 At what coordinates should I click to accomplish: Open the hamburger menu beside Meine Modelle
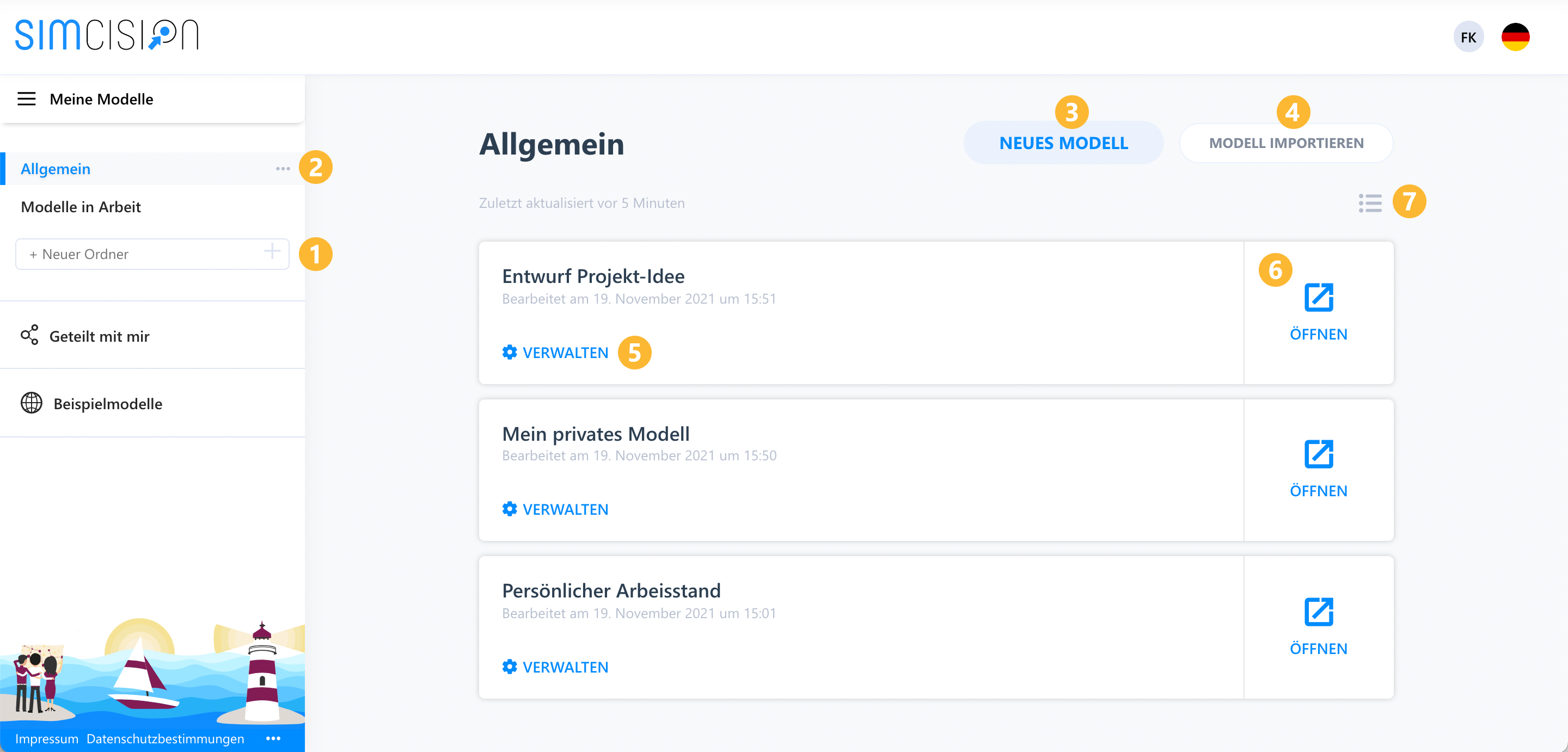coord(26,98)
